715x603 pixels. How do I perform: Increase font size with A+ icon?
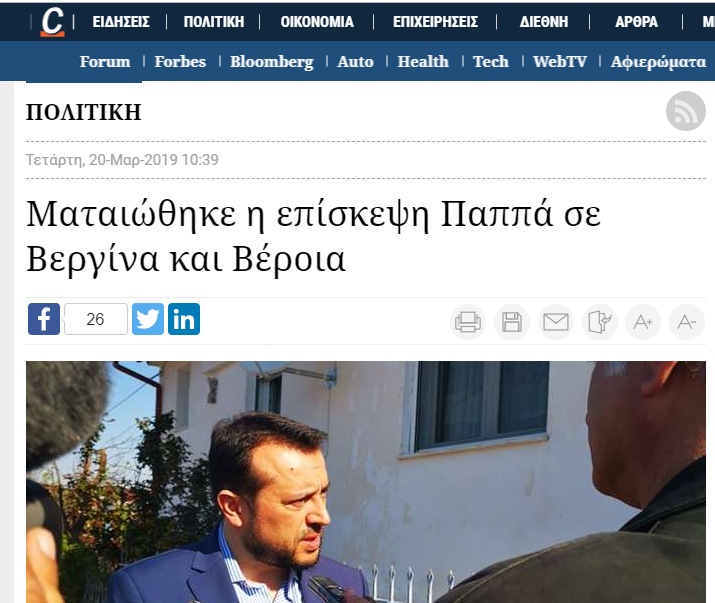[643, 322]
